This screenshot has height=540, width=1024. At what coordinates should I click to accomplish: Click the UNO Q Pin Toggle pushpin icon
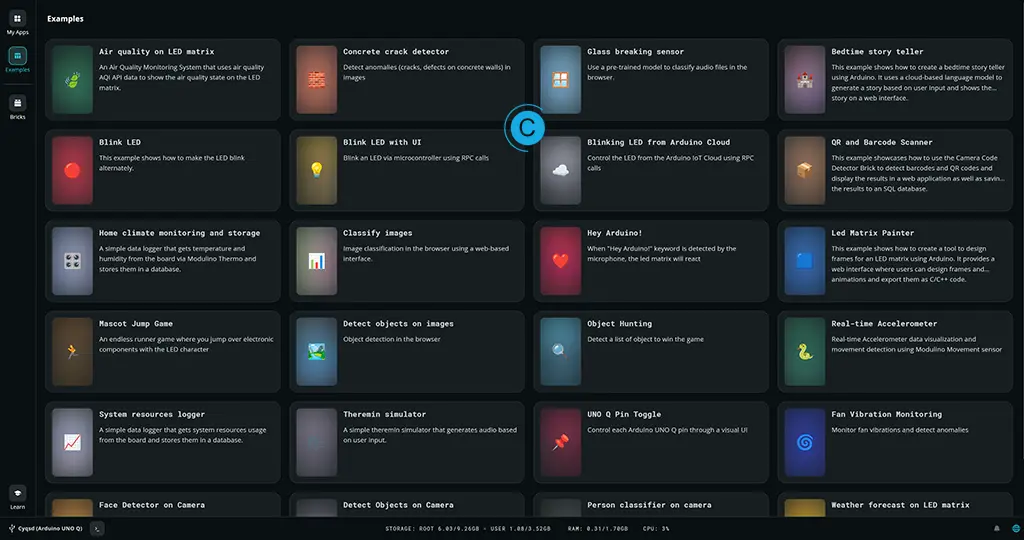(x=560, y=442)
